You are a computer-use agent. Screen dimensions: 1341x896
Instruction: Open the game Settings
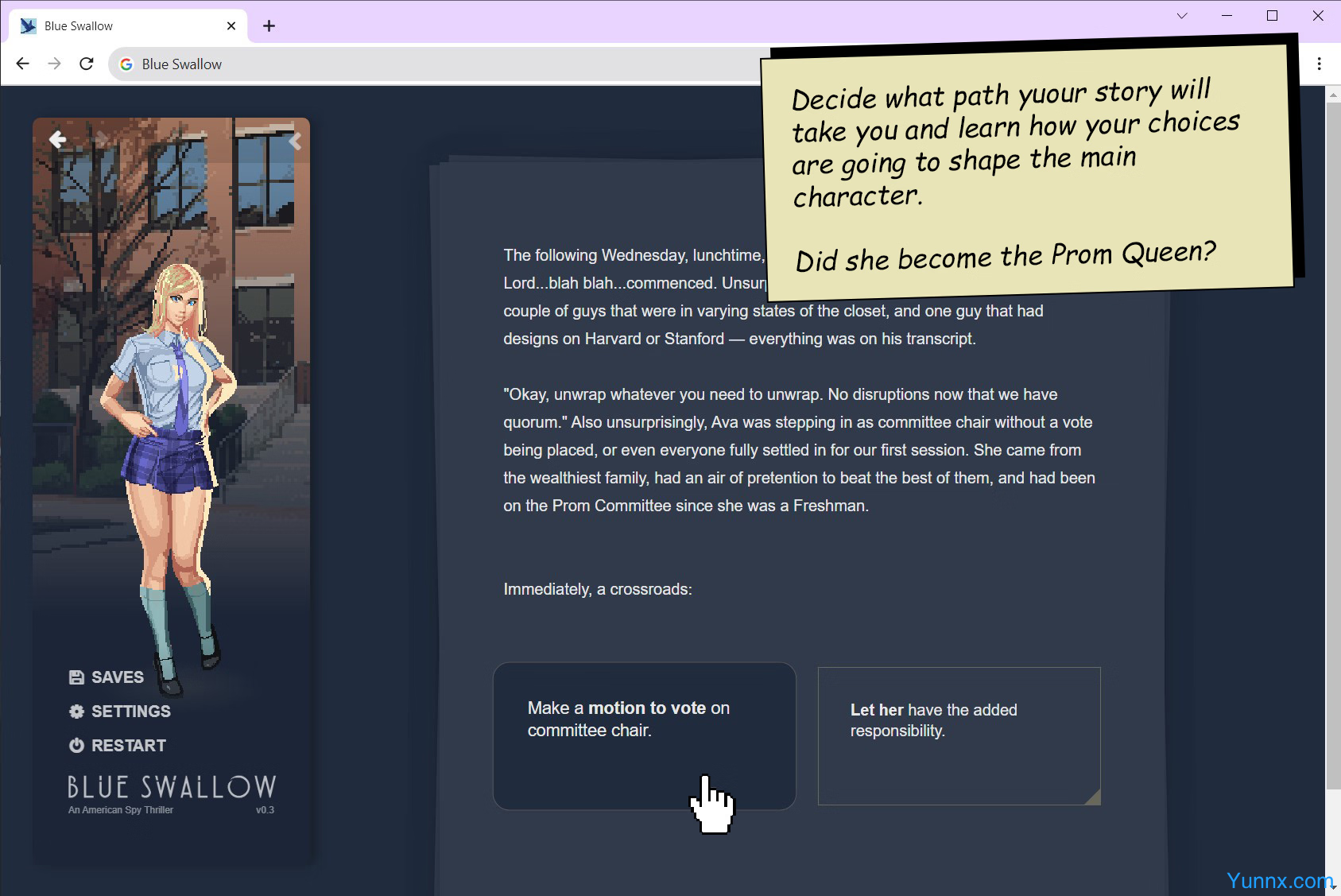coord(130,712)
